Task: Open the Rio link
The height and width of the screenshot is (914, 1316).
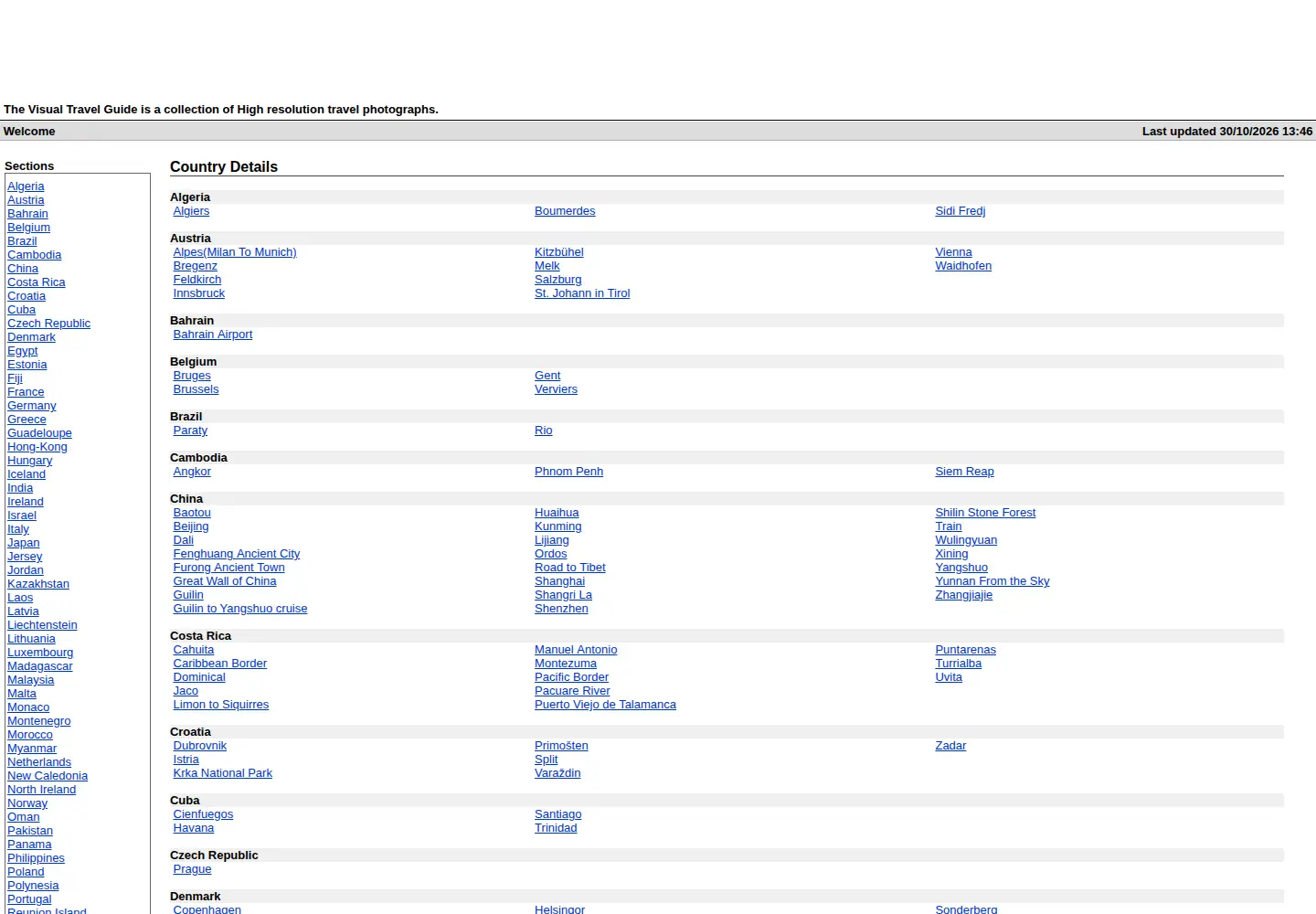Action: 543,430
